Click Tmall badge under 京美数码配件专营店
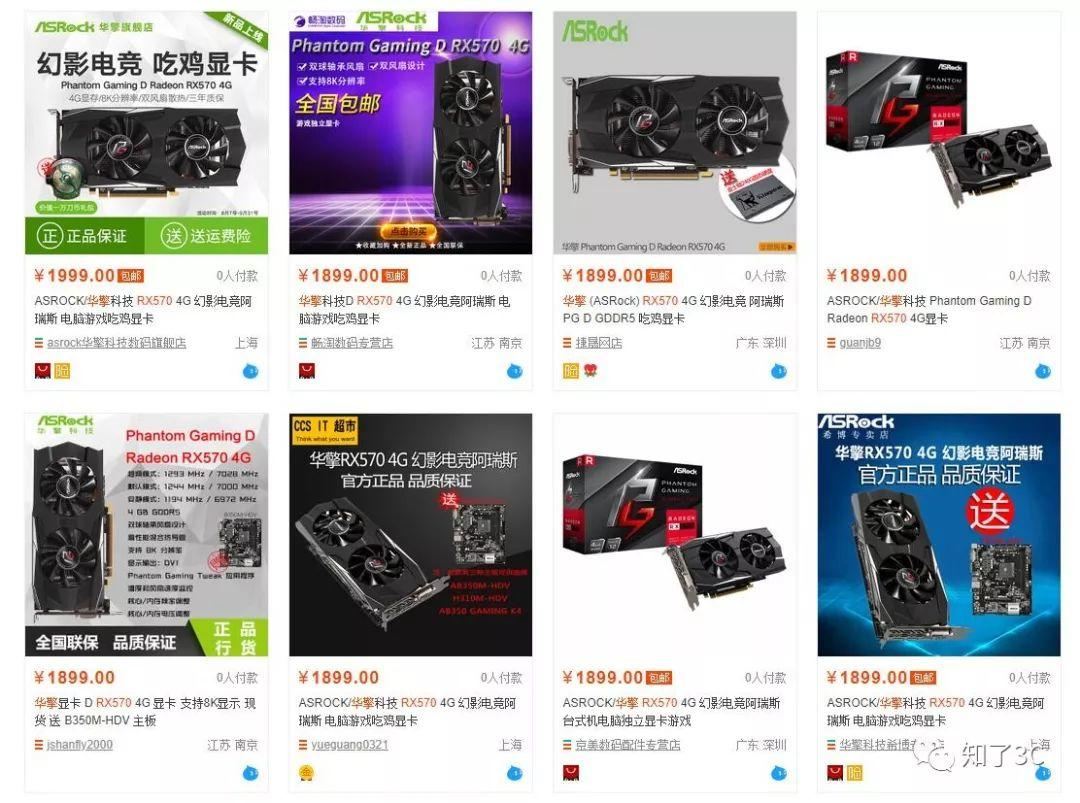This screenshot has width=1080, height=803. (570, 773)
